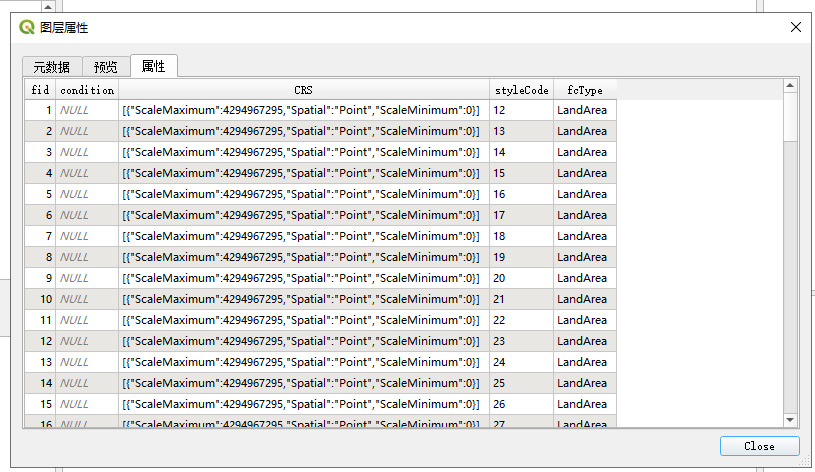Click the NULL condition cell in row 4

(87, 173)
